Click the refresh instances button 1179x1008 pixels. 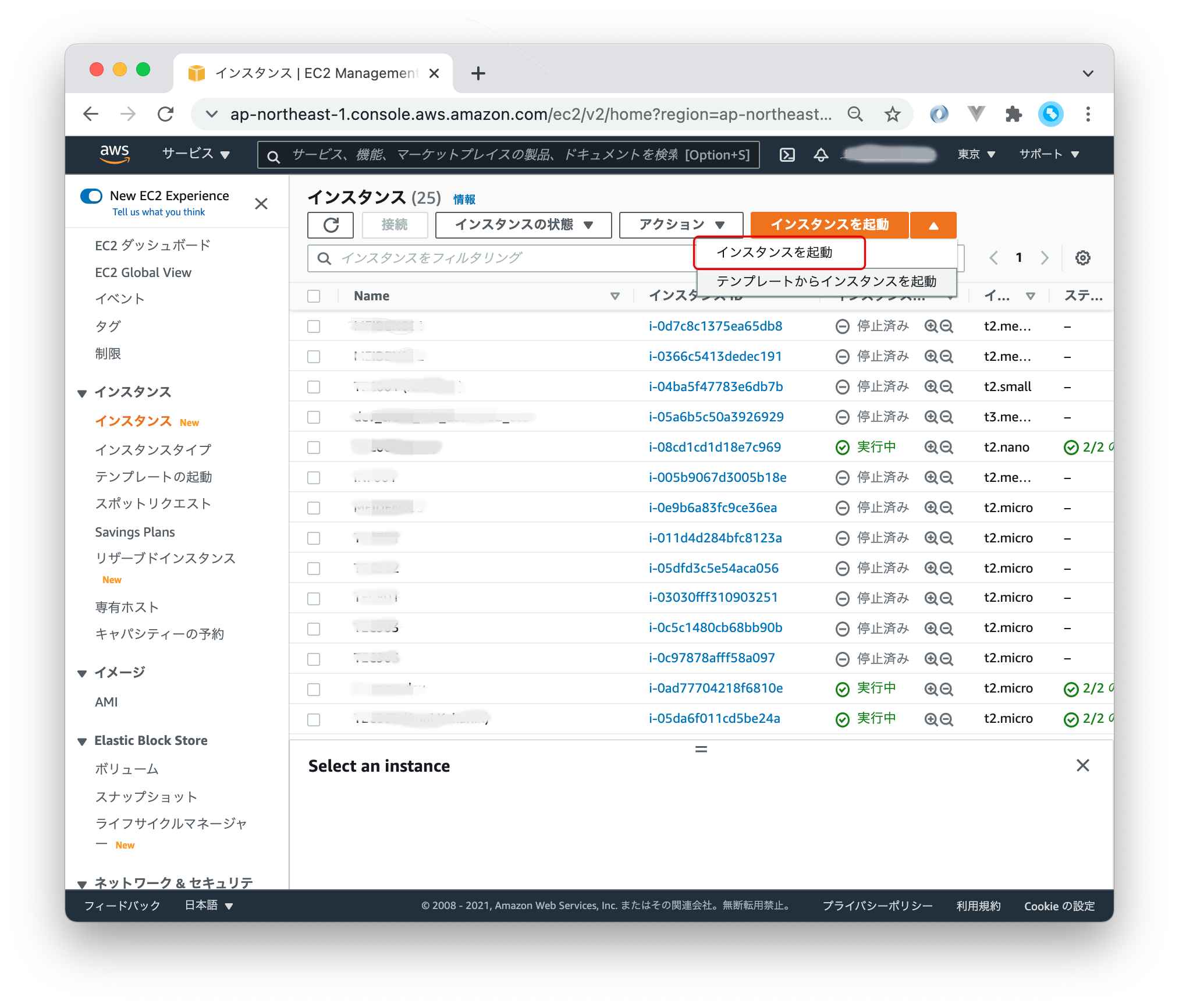[x=331, y=225]
